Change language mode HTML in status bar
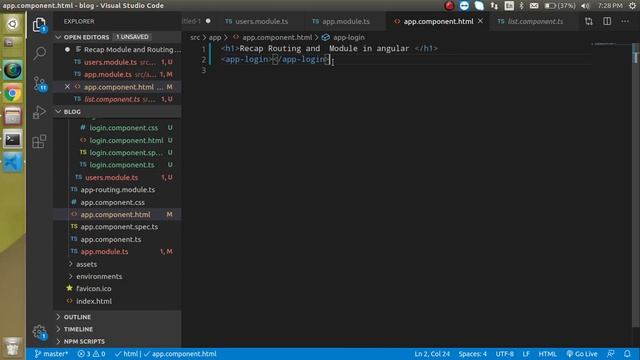Viewport: 640px width, 360px height. pos(547,354)
